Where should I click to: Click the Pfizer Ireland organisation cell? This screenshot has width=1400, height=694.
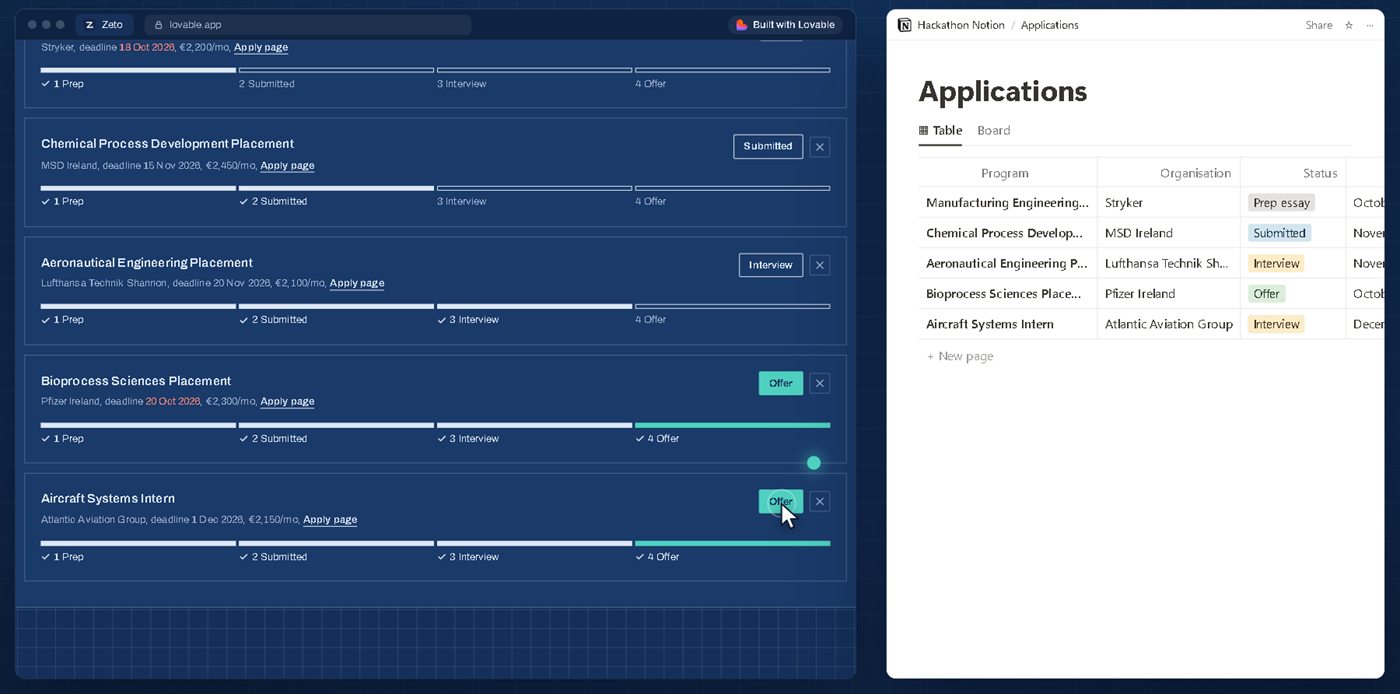(1169, 294)
